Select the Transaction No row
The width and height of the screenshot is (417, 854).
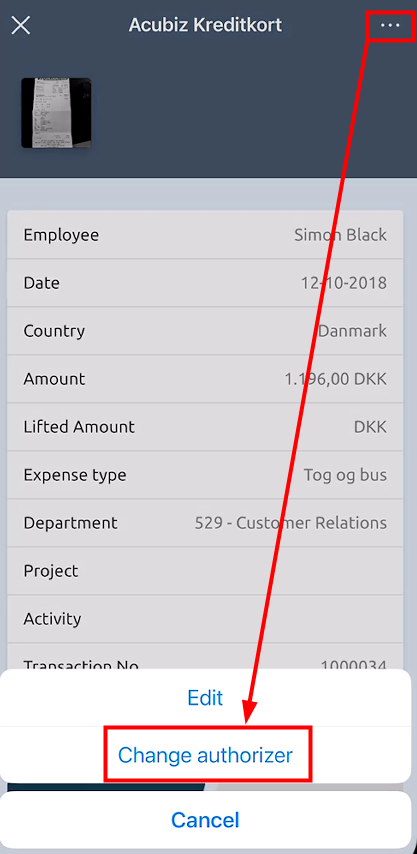205,657
